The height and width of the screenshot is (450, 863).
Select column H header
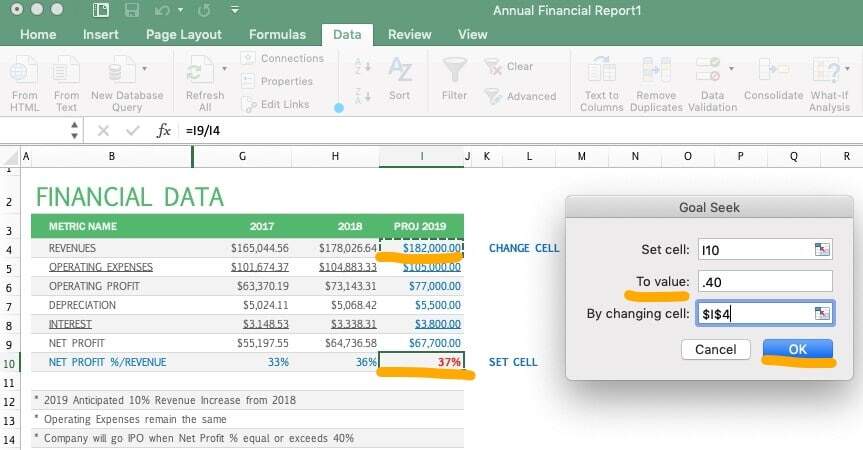pos(335,156)
